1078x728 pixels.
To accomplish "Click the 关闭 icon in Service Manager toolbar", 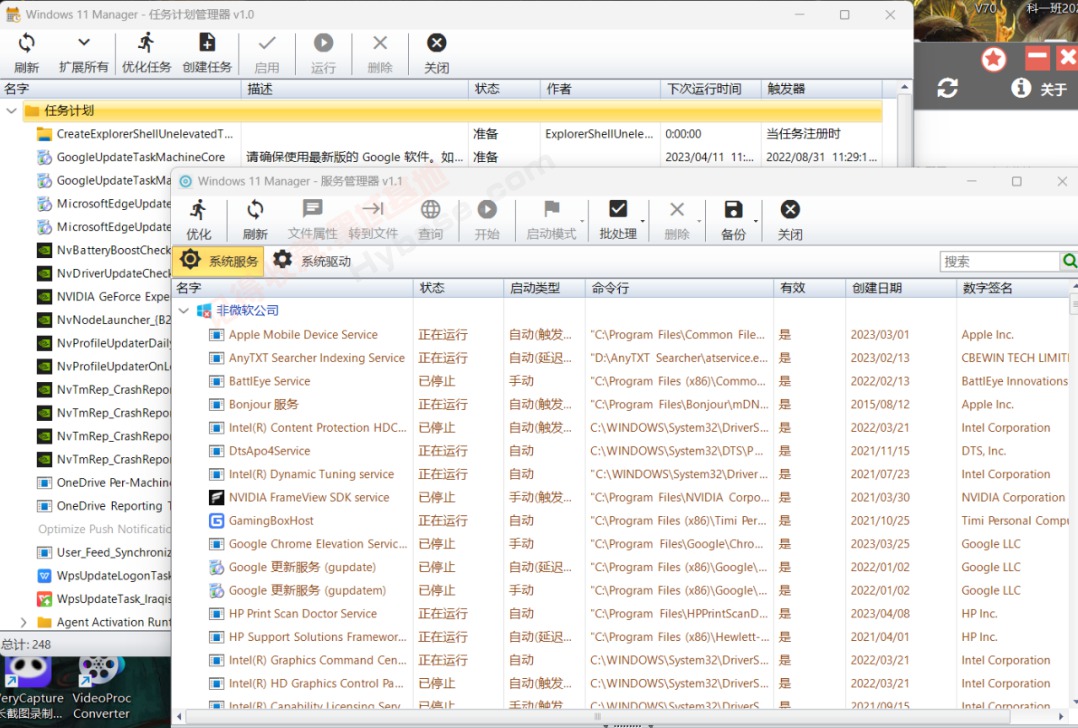I will 790,209.
